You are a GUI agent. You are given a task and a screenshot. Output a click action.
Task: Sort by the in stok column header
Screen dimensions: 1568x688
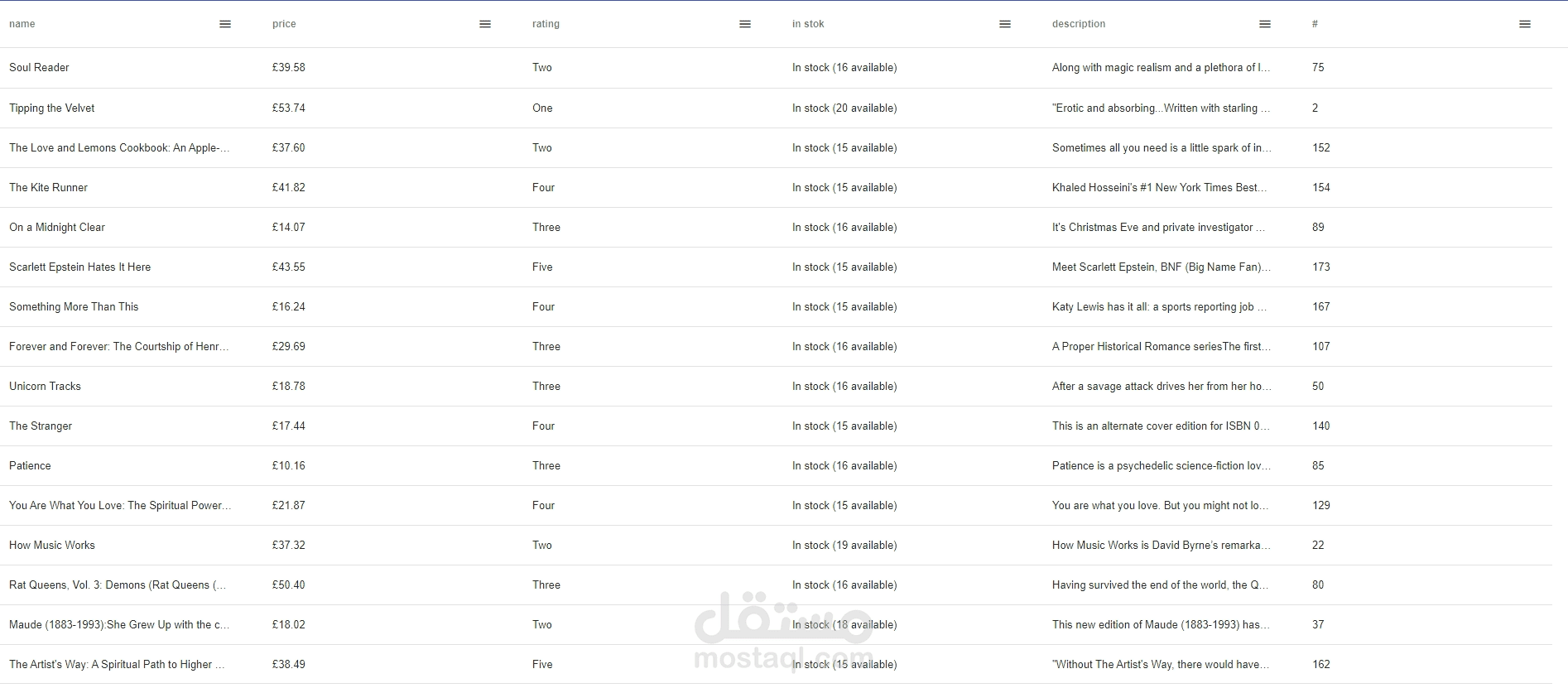click(x=808, y=24)
